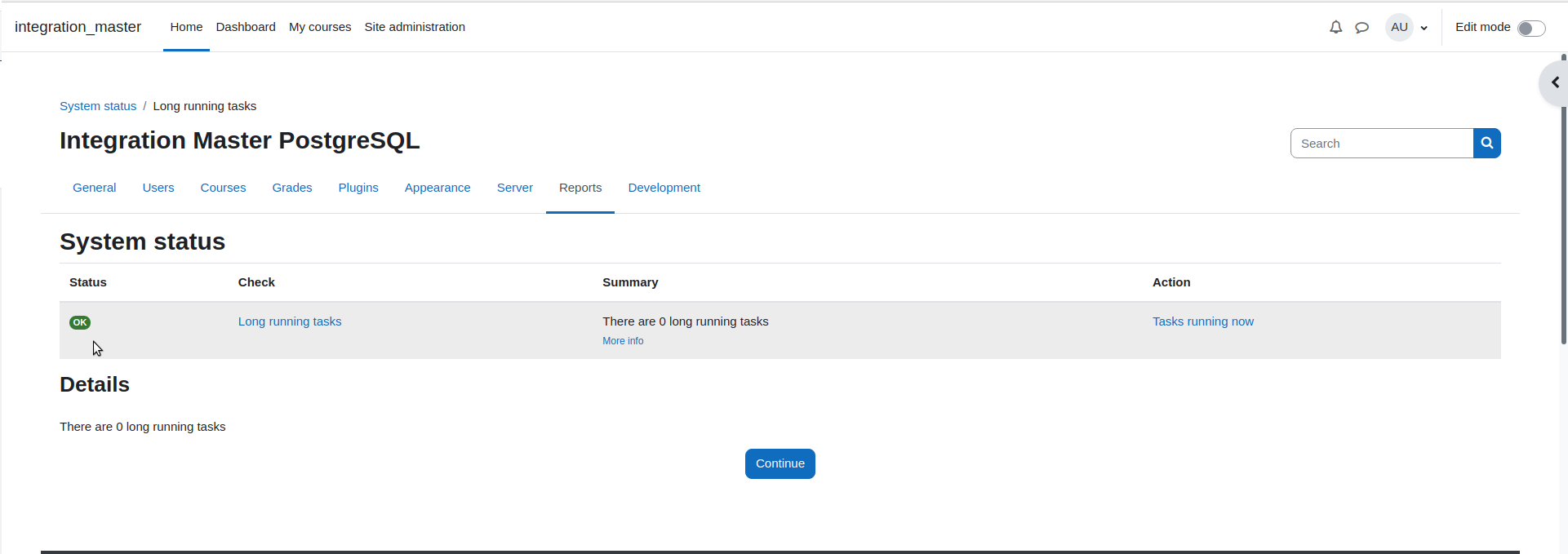Select the Reports tab
The image size is (1568, 554).
click(x=580, y=188)
